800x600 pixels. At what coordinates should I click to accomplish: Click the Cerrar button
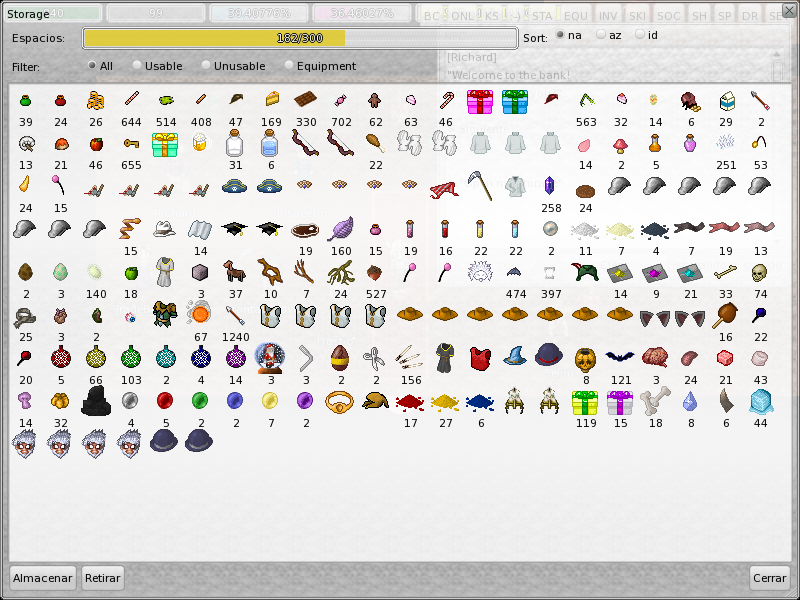click(769, 578)
